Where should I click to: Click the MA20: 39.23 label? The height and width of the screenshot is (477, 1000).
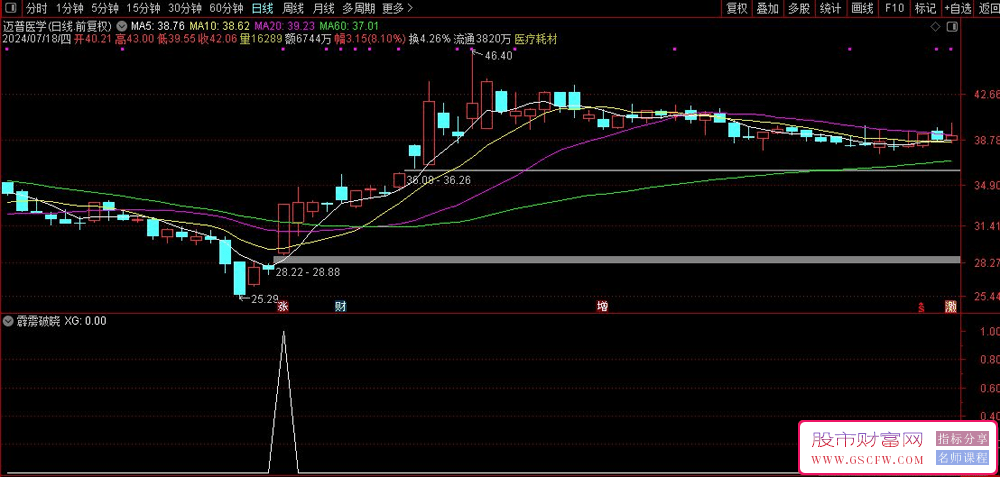tap(284, 27)
